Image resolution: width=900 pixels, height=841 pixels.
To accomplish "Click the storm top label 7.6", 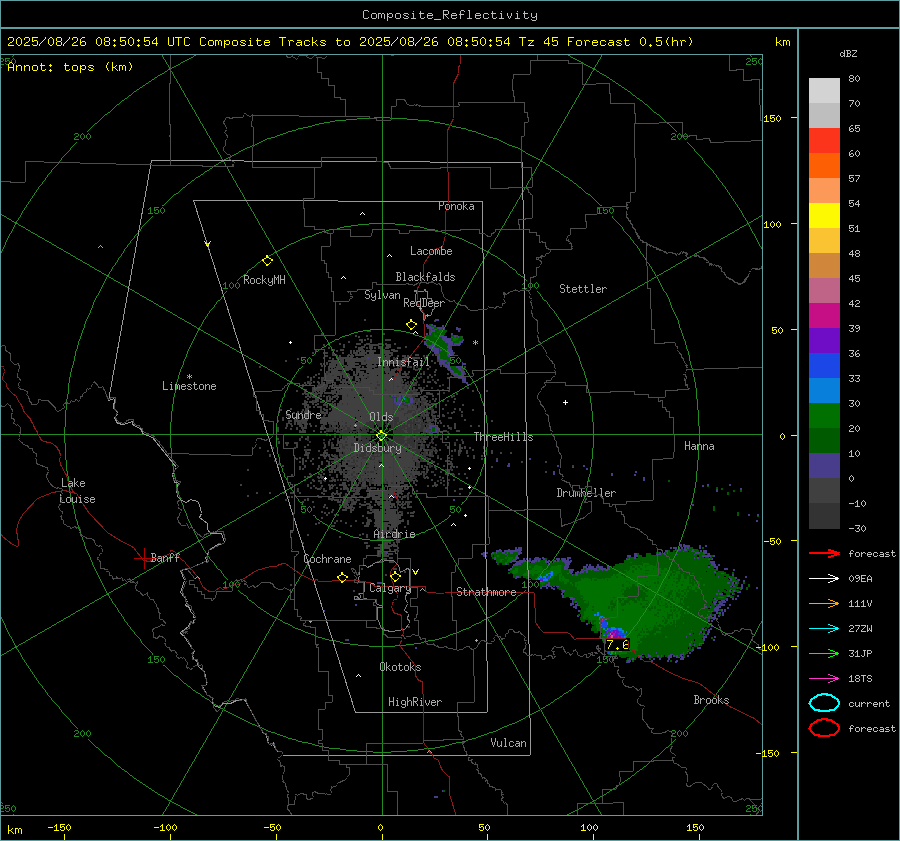I will (618, 645).
